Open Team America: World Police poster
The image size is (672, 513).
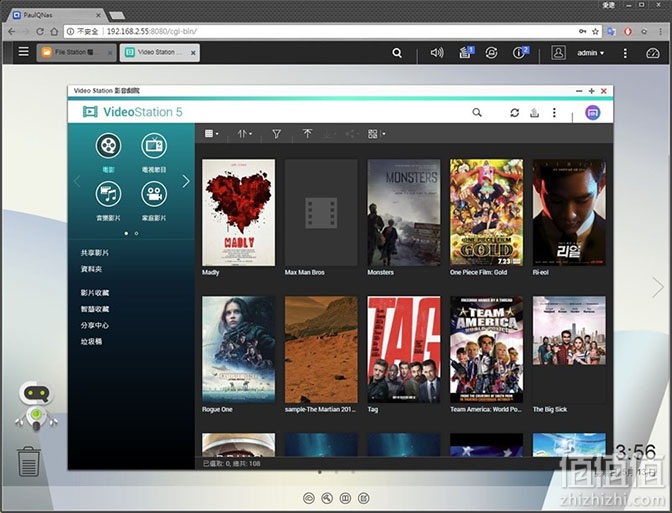point(486,349)
